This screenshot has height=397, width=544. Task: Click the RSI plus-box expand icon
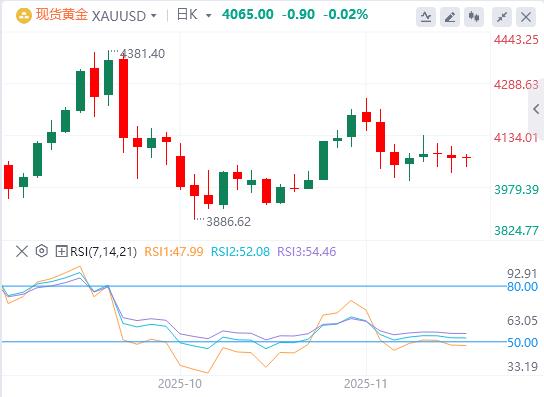(x=61, y=251)
